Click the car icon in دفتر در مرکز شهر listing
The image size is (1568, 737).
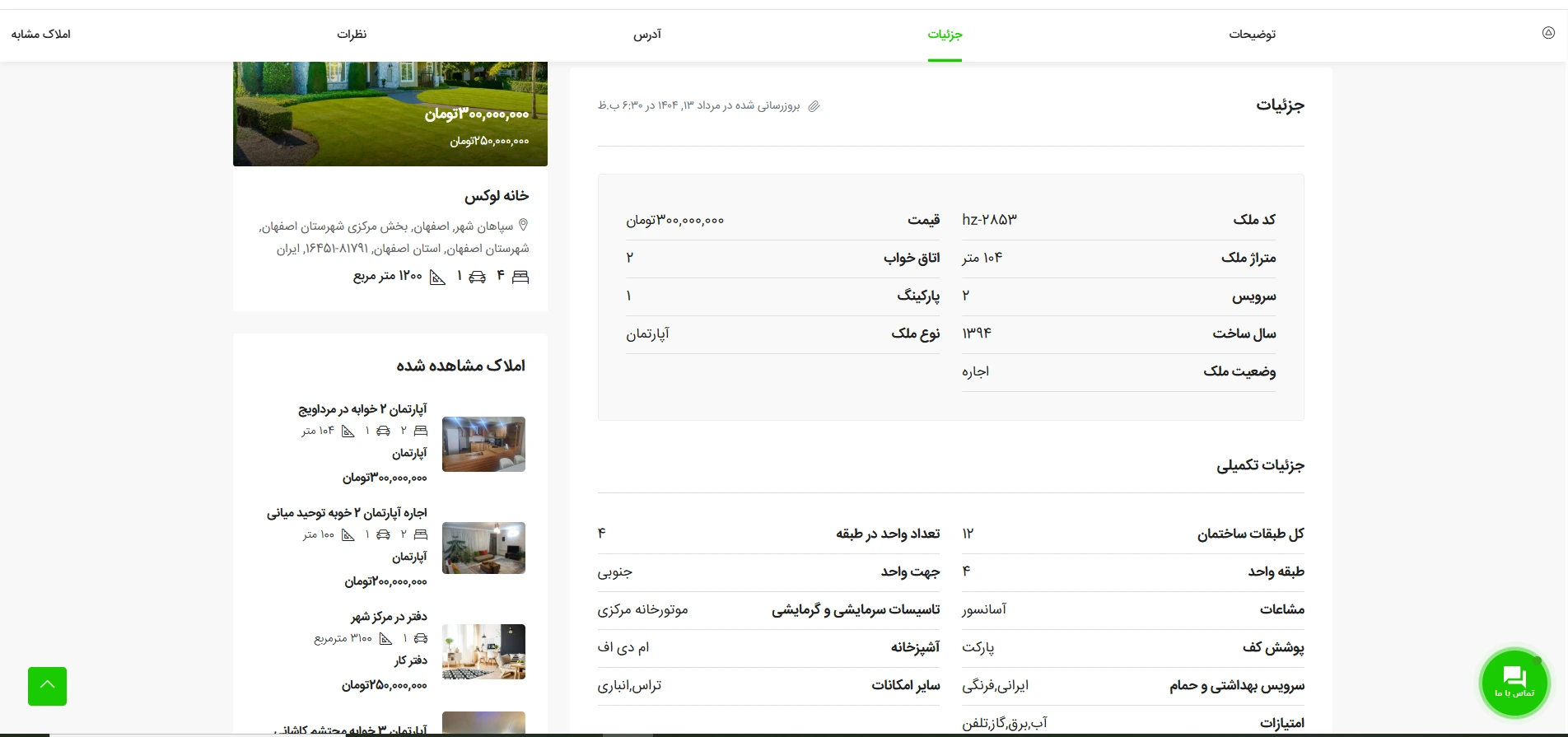point(420,638)
